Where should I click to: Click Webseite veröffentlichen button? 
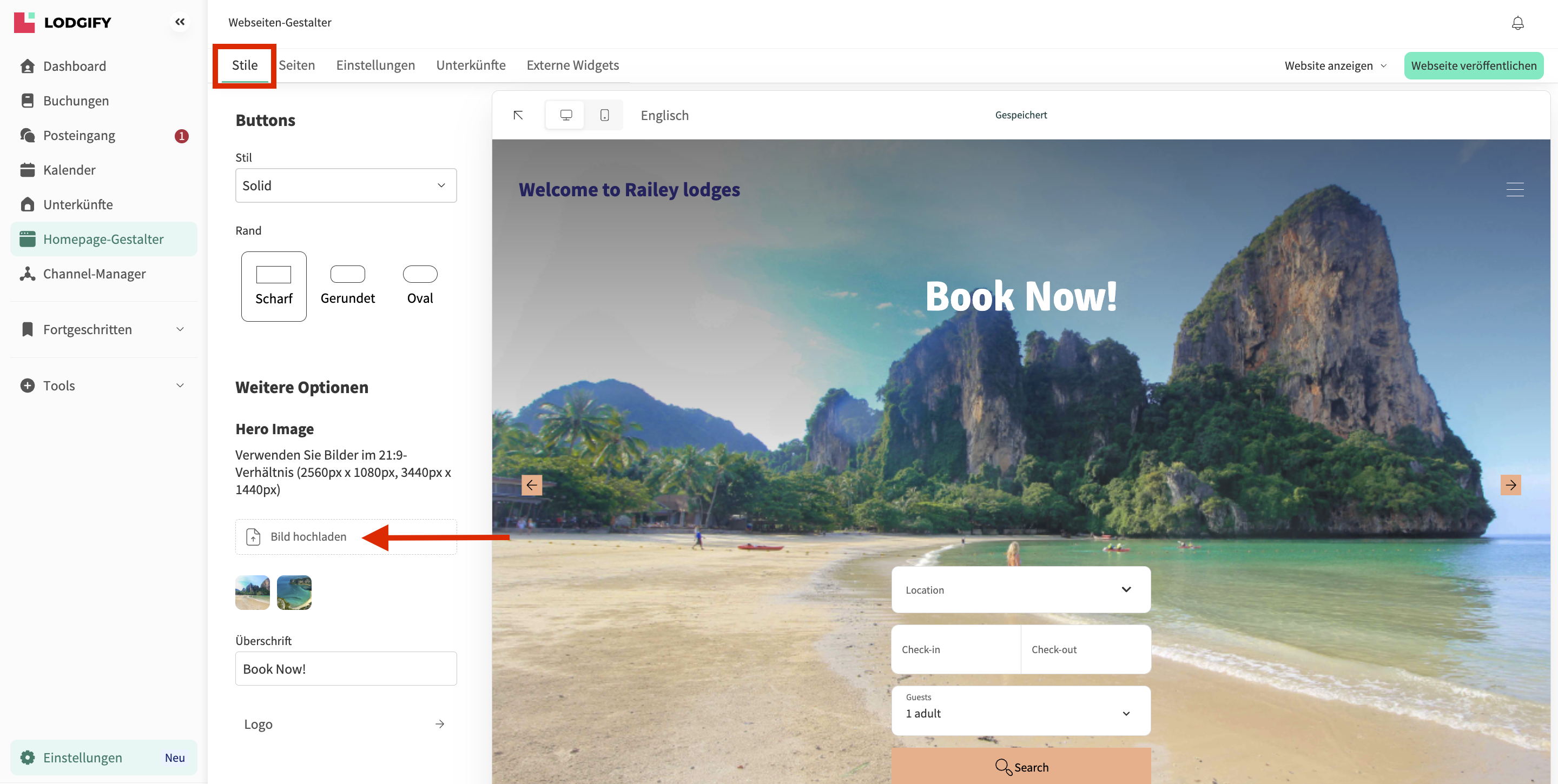tap(1473, 65)
